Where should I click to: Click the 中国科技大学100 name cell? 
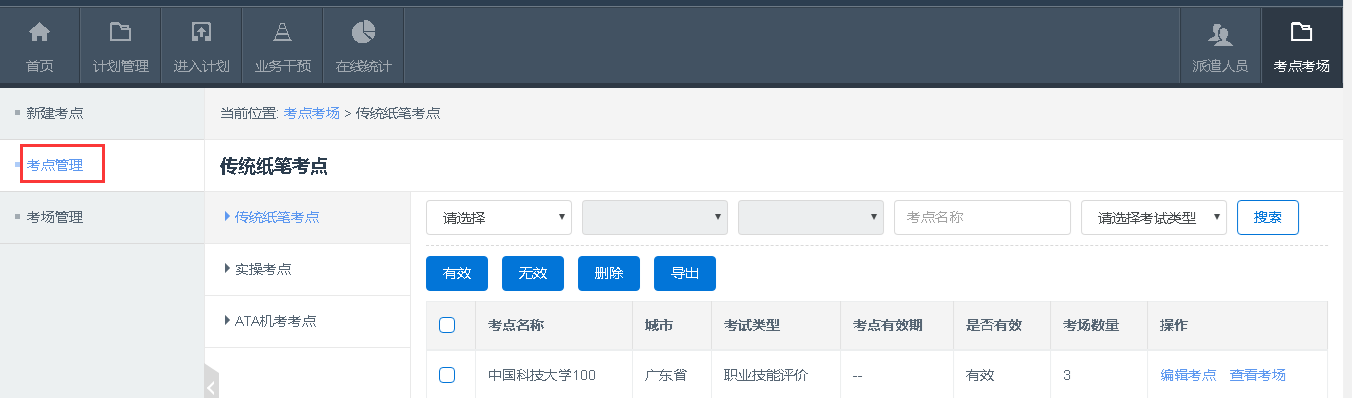click(x=542, y=375)
